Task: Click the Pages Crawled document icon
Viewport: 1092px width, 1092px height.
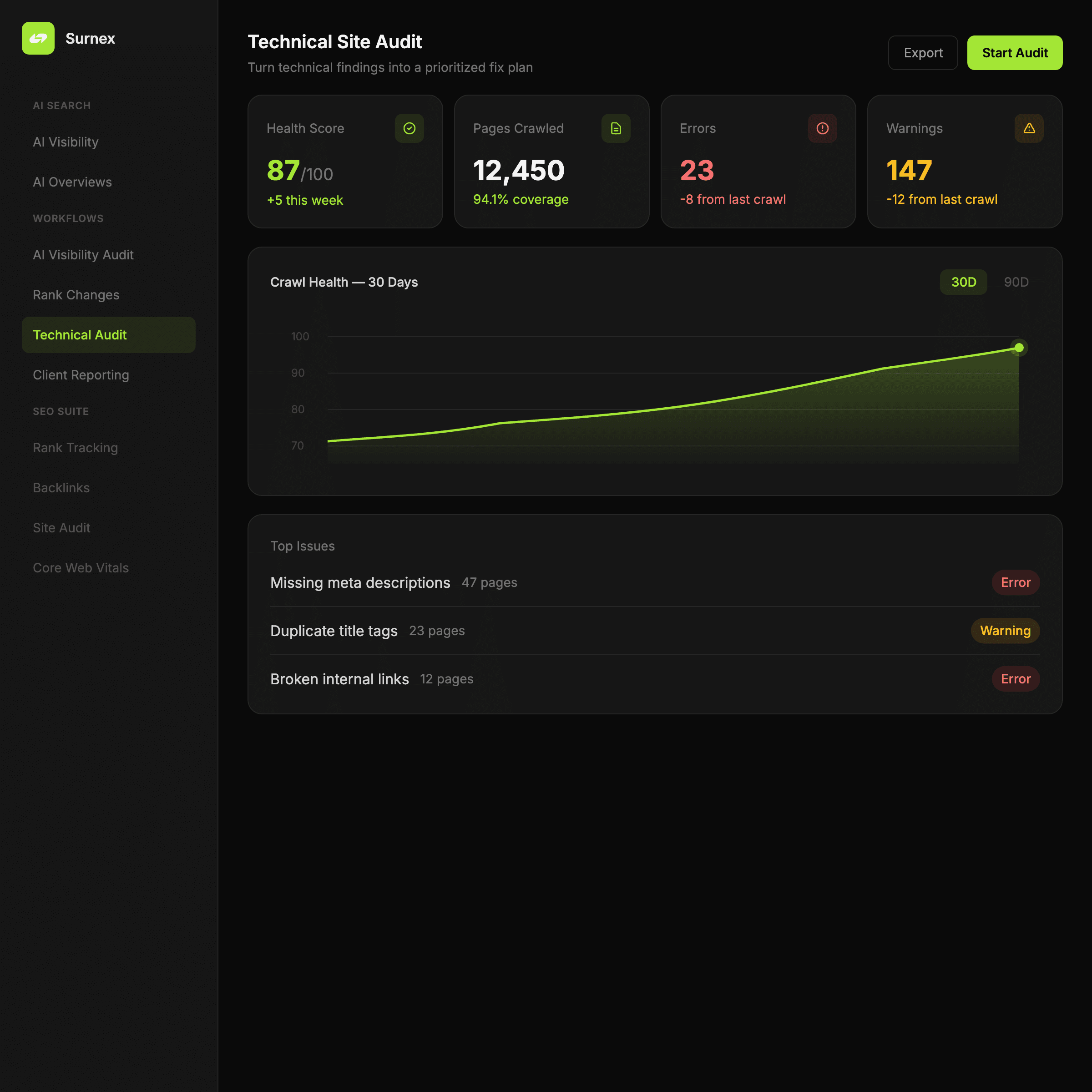Action: click(x=616, y=128)
